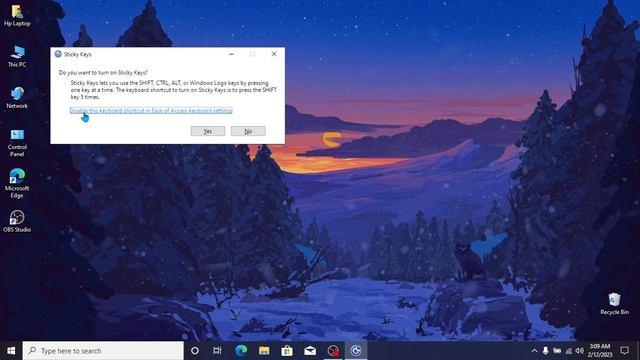The width and height of the screenshot is (640, 360).
Task: Open the Hp Laptop desktop folder
Action: pos(17,16)
